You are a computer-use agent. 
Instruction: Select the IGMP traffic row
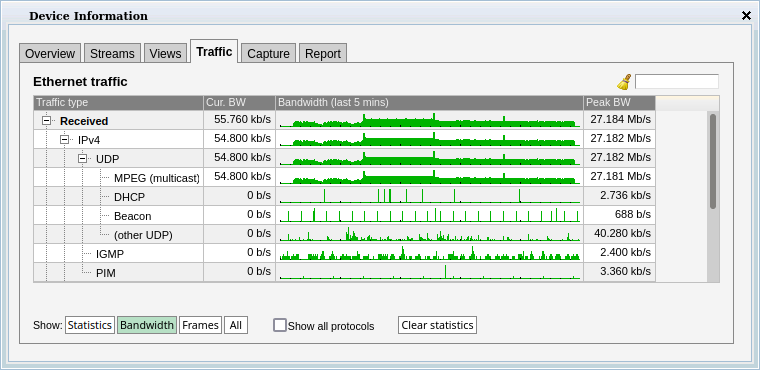tap(344, 253)
